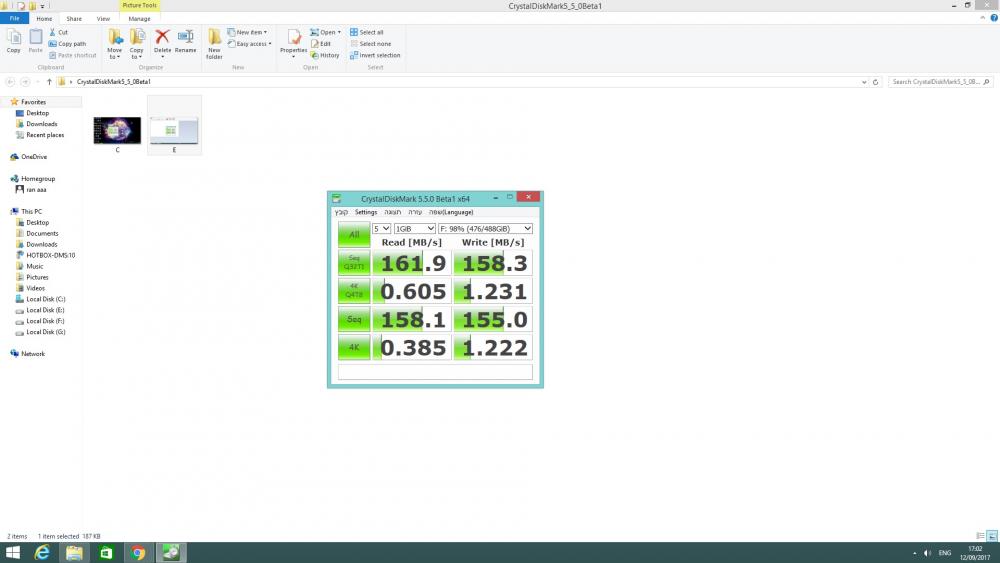Click the Search CrystalDiskMark5_5_0Beta1 search box

click(x=940, y=82)
